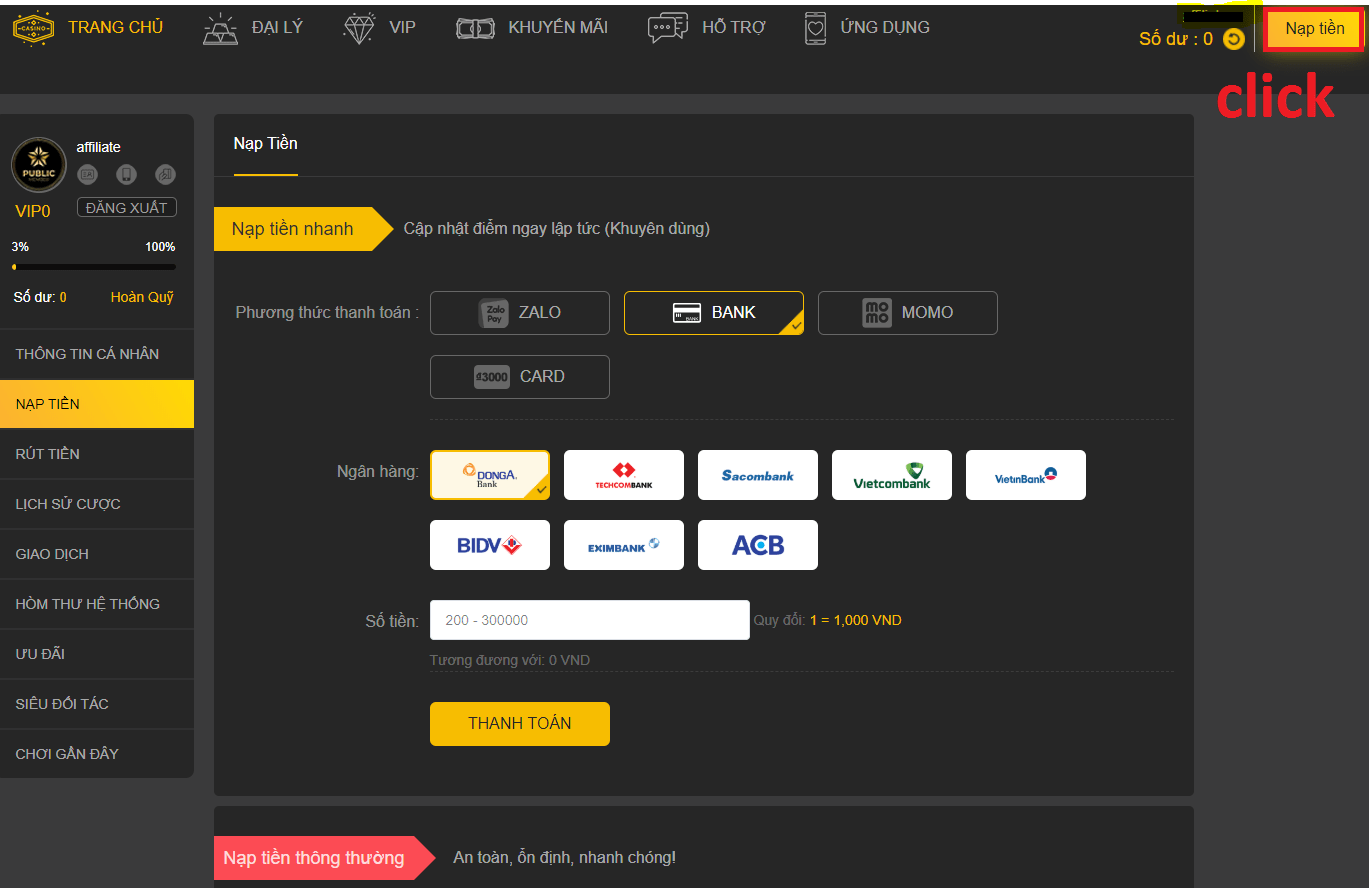
Task: Click the HỖ TRỢ chat bubble icon
Action: [x=667, y=28]
